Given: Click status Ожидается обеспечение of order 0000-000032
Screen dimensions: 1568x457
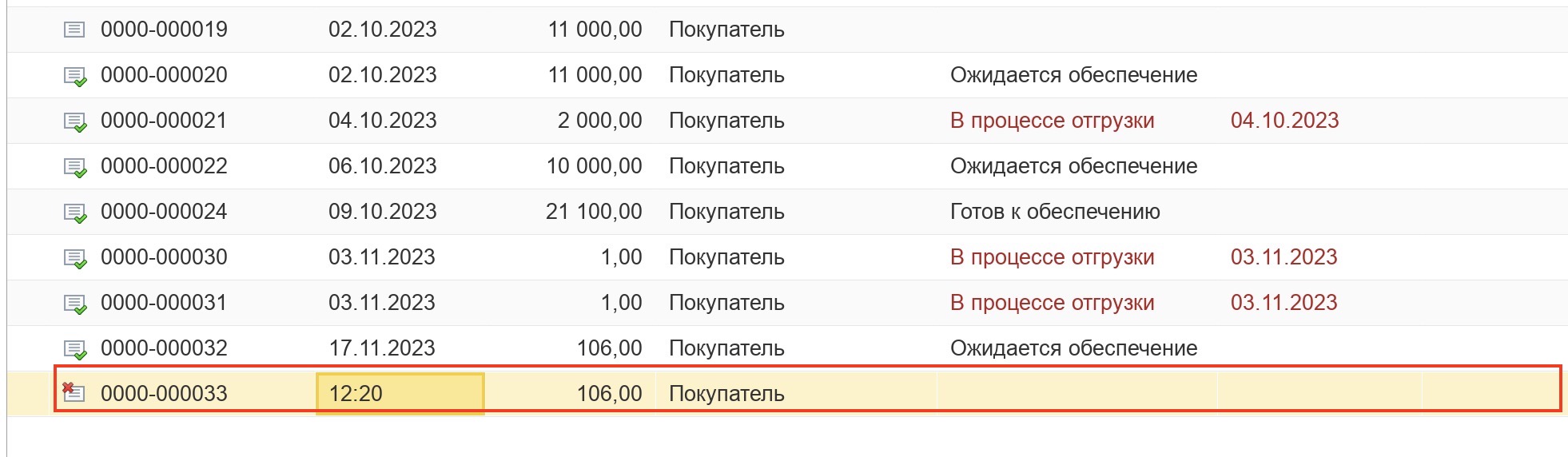Looking at the screenshot, I should [x=1073, y=348].
